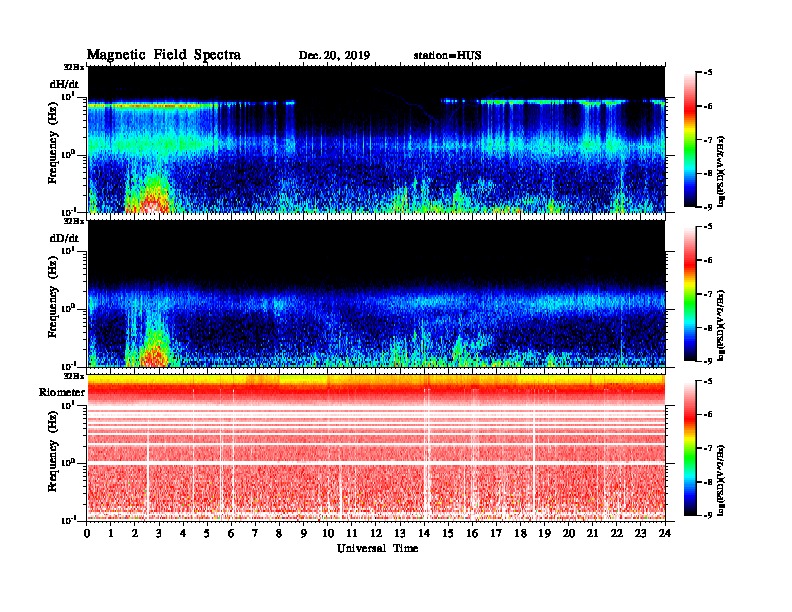Viewport: 792px width, 612px height.
Task: Click the "Magnetic Field Spectra" title
Action: point(164,55)
